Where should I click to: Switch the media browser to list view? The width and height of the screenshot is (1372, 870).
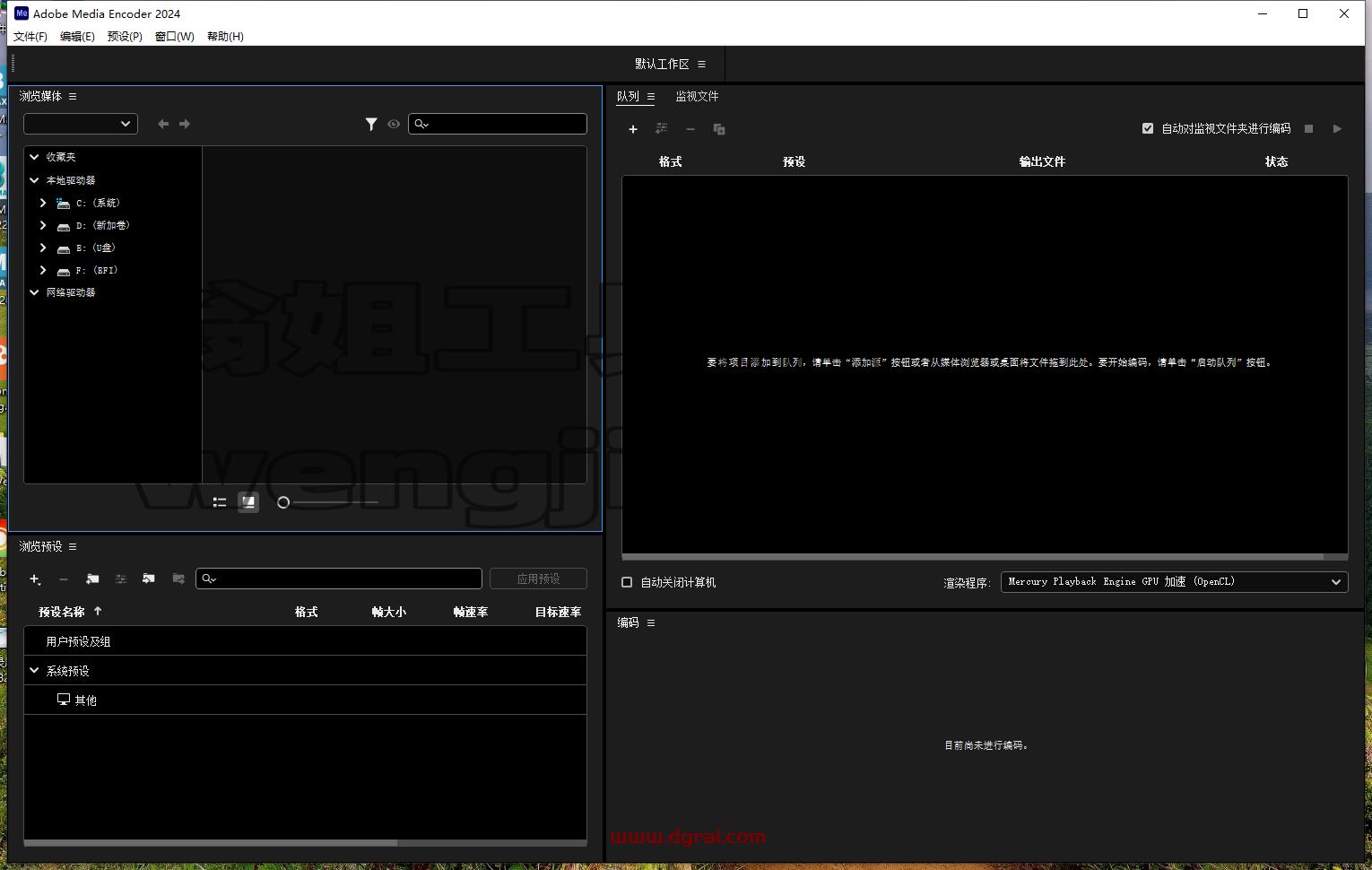click(220, 502)
